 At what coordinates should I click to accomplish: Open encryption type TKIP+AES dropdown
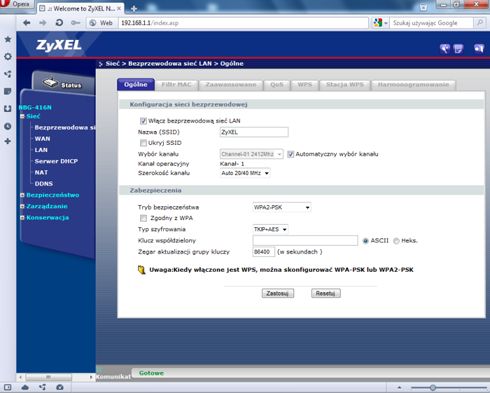coord(270,229)
